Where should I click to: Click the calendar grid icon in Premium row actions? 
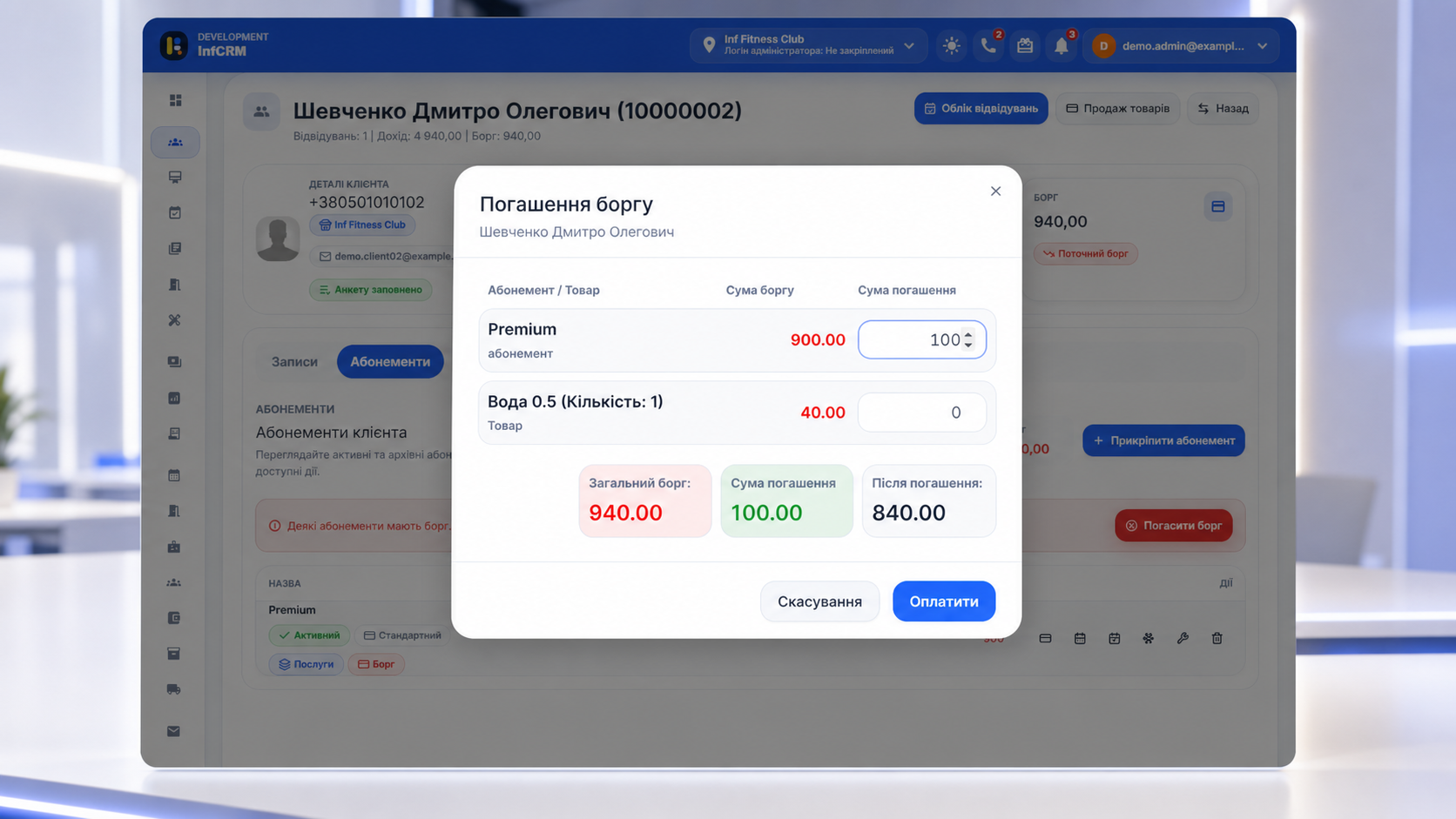click(x=1080, y=638)
